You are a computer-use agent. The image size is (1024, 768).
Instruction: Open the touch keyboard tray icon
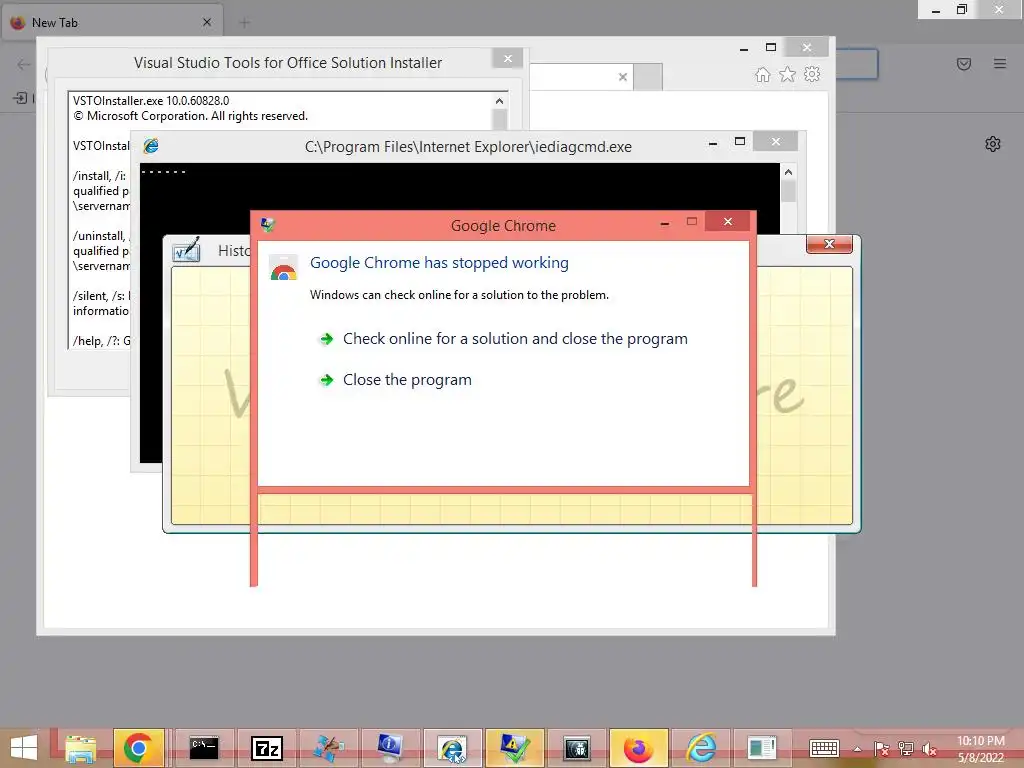[824, 748]
